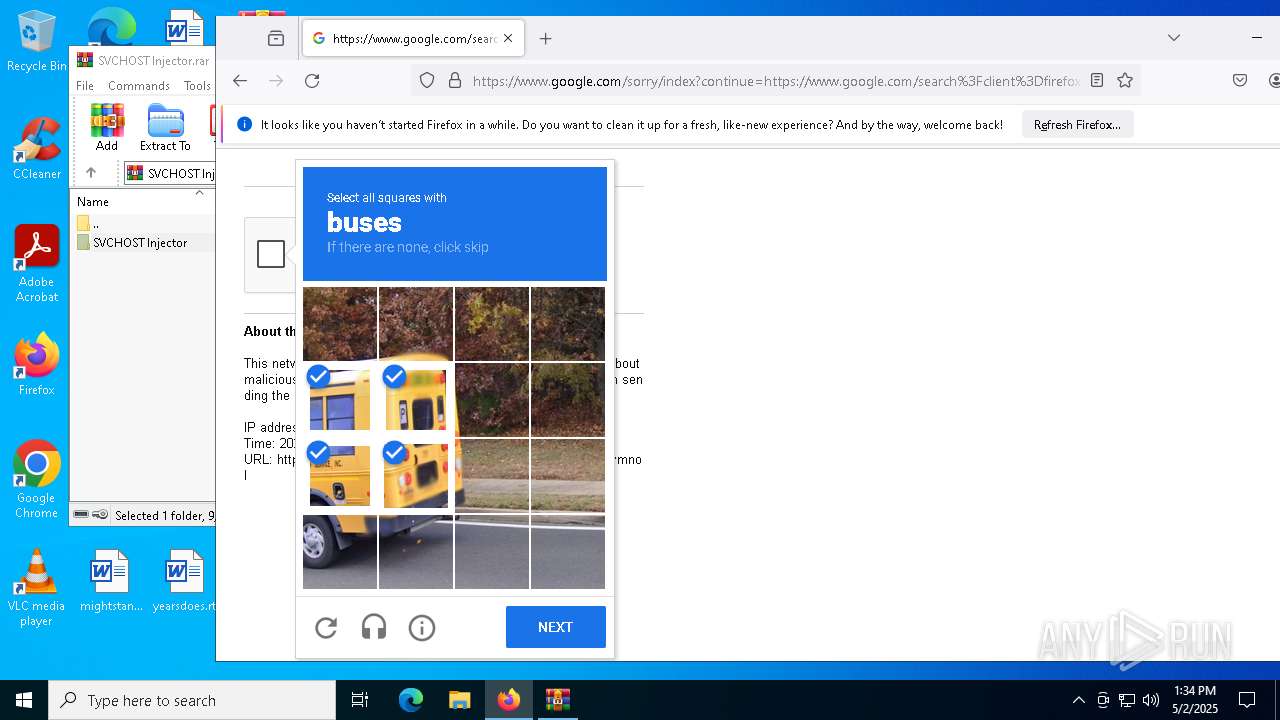The width and height of the screenshot is (1280, 720).
Task: Open WinRAR Commands menu
Action: tap(139, 86)
